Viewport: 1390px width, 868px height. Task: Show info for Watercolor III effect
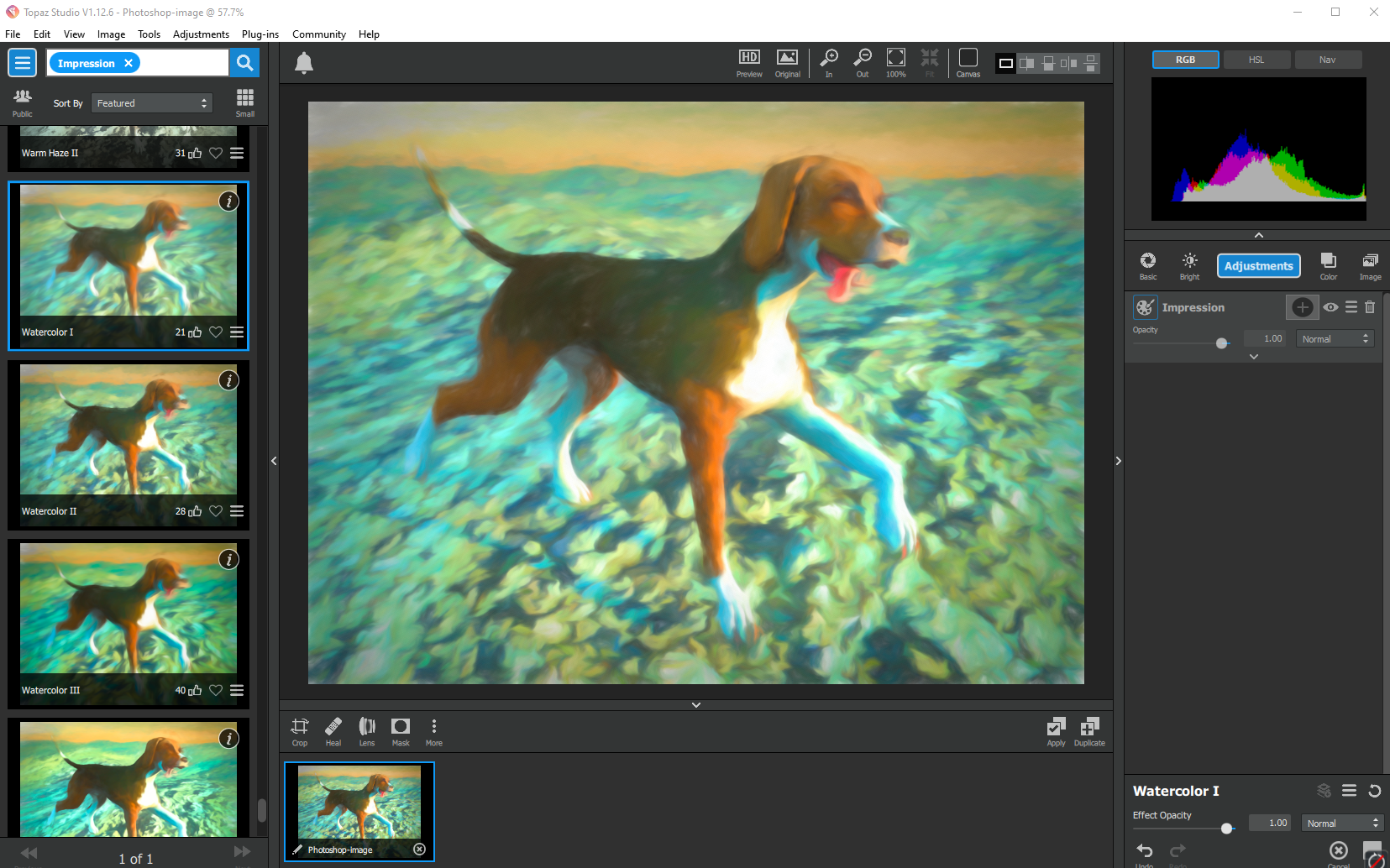[228, 559]
